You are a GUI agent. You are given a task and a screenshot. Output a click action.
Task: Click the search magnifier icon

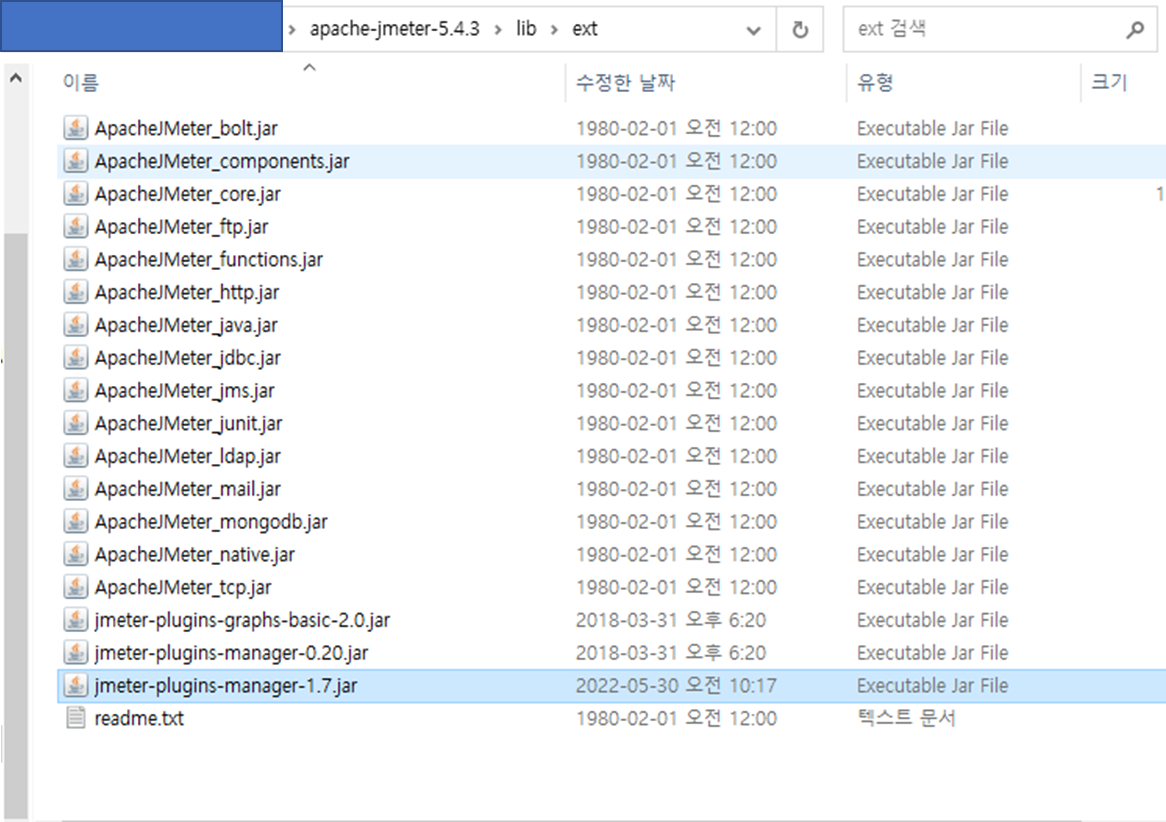(x=1135, y=30)
